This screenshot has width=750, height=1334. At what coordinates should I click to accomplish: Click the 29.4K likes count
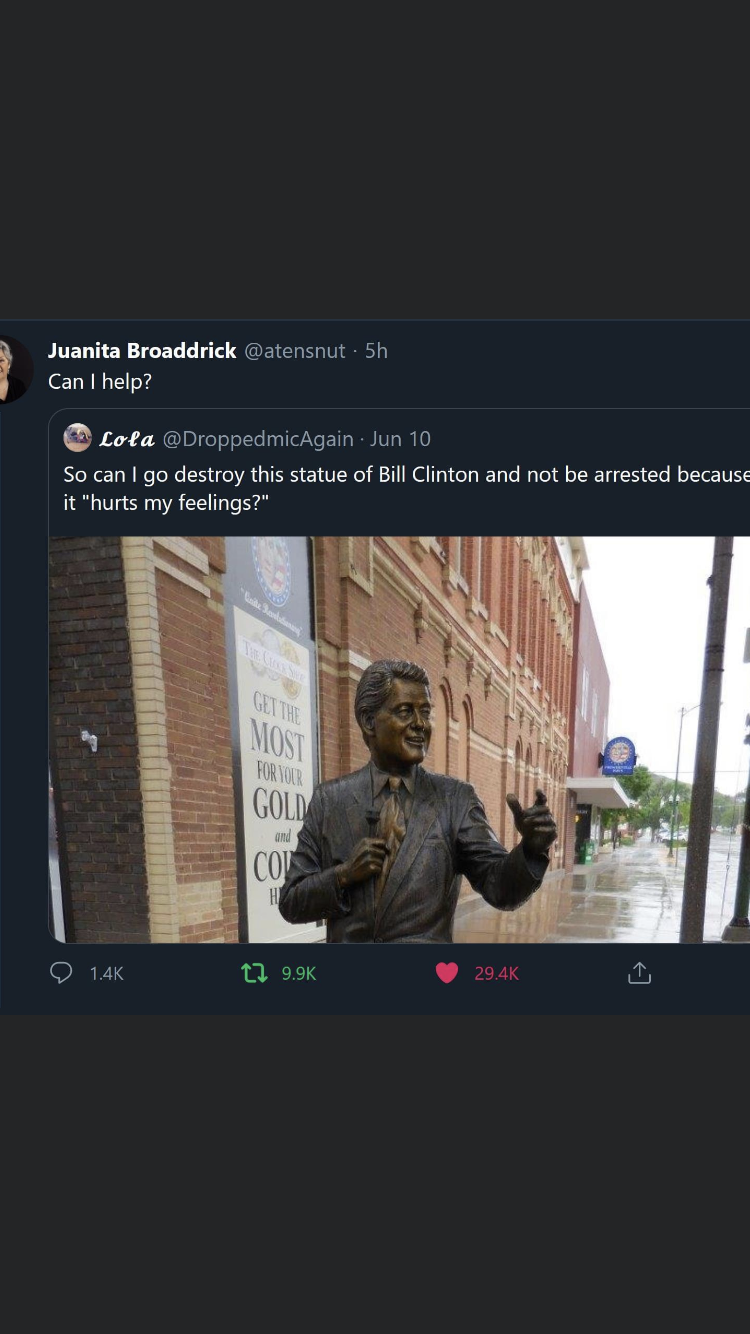[x=496, y=973]
